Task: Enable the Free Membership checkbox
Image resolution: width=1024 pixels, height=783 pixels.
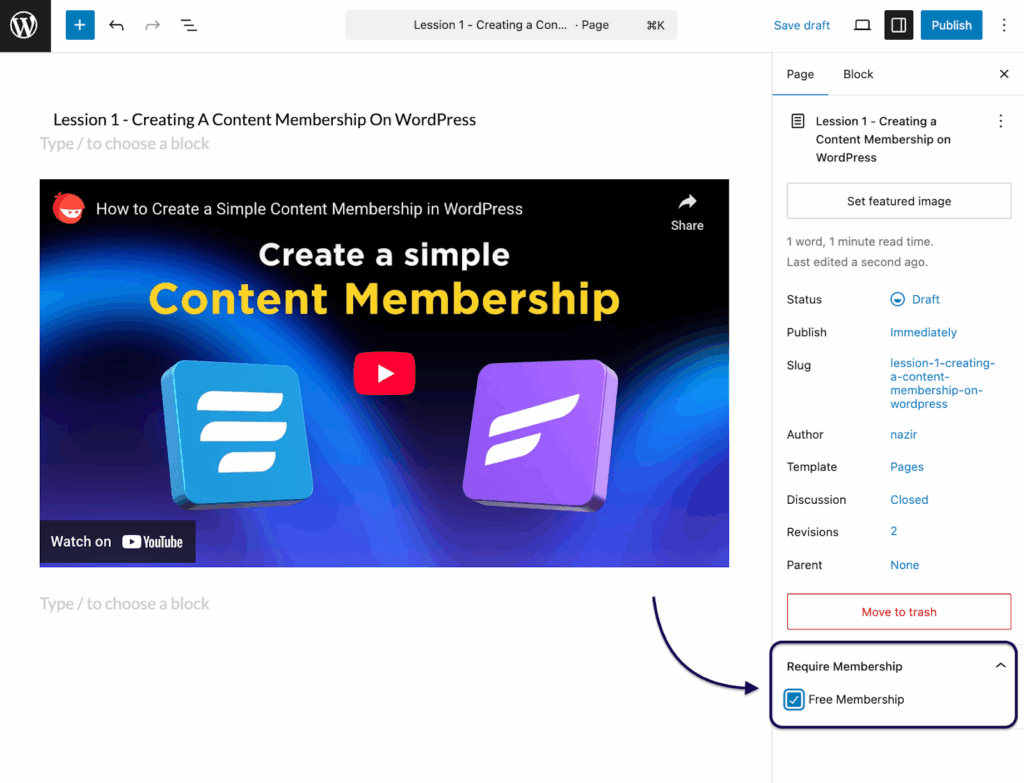Action: [793, 699]
